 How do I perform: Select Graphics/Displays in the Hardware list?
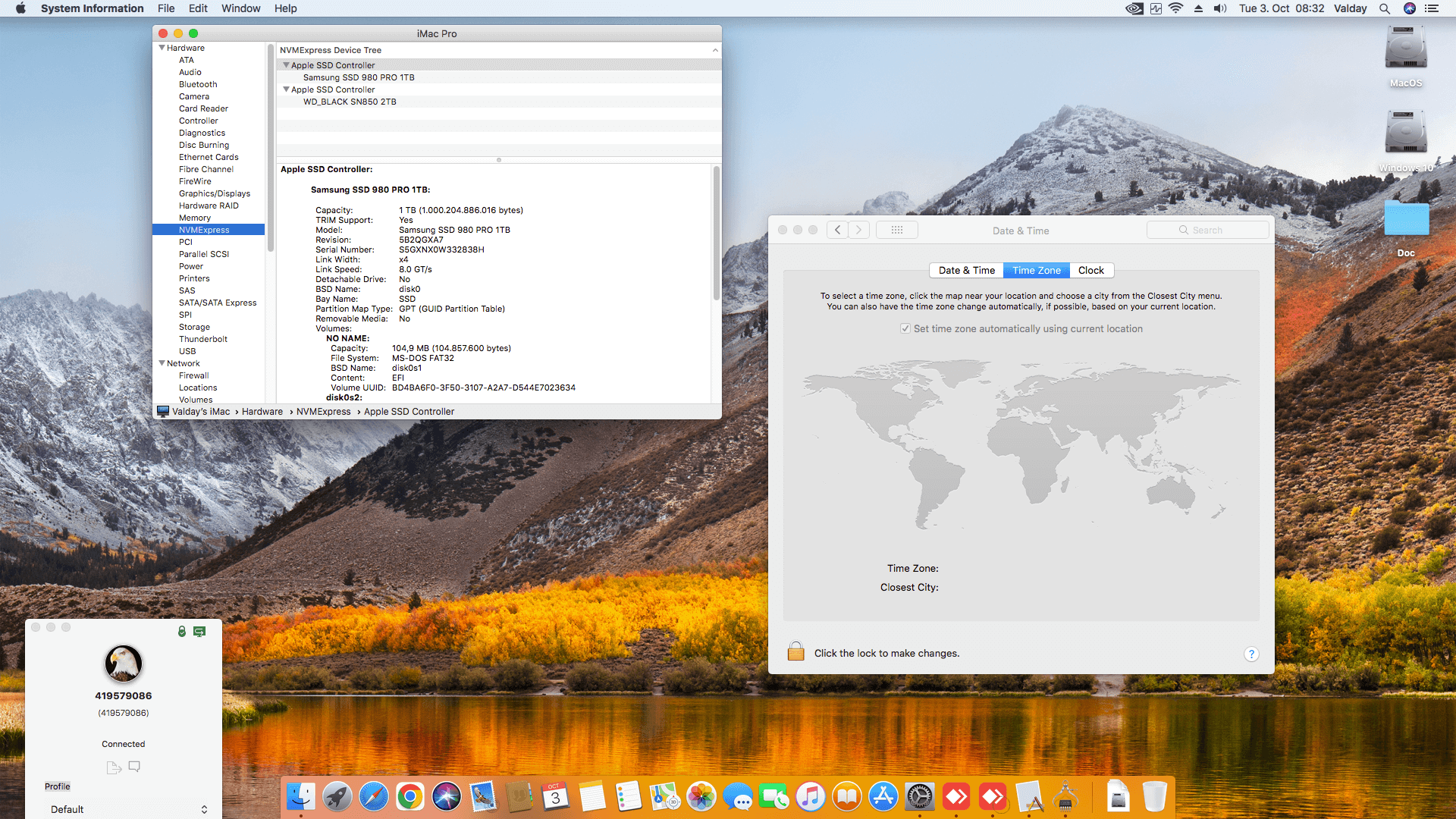point(215,193)
